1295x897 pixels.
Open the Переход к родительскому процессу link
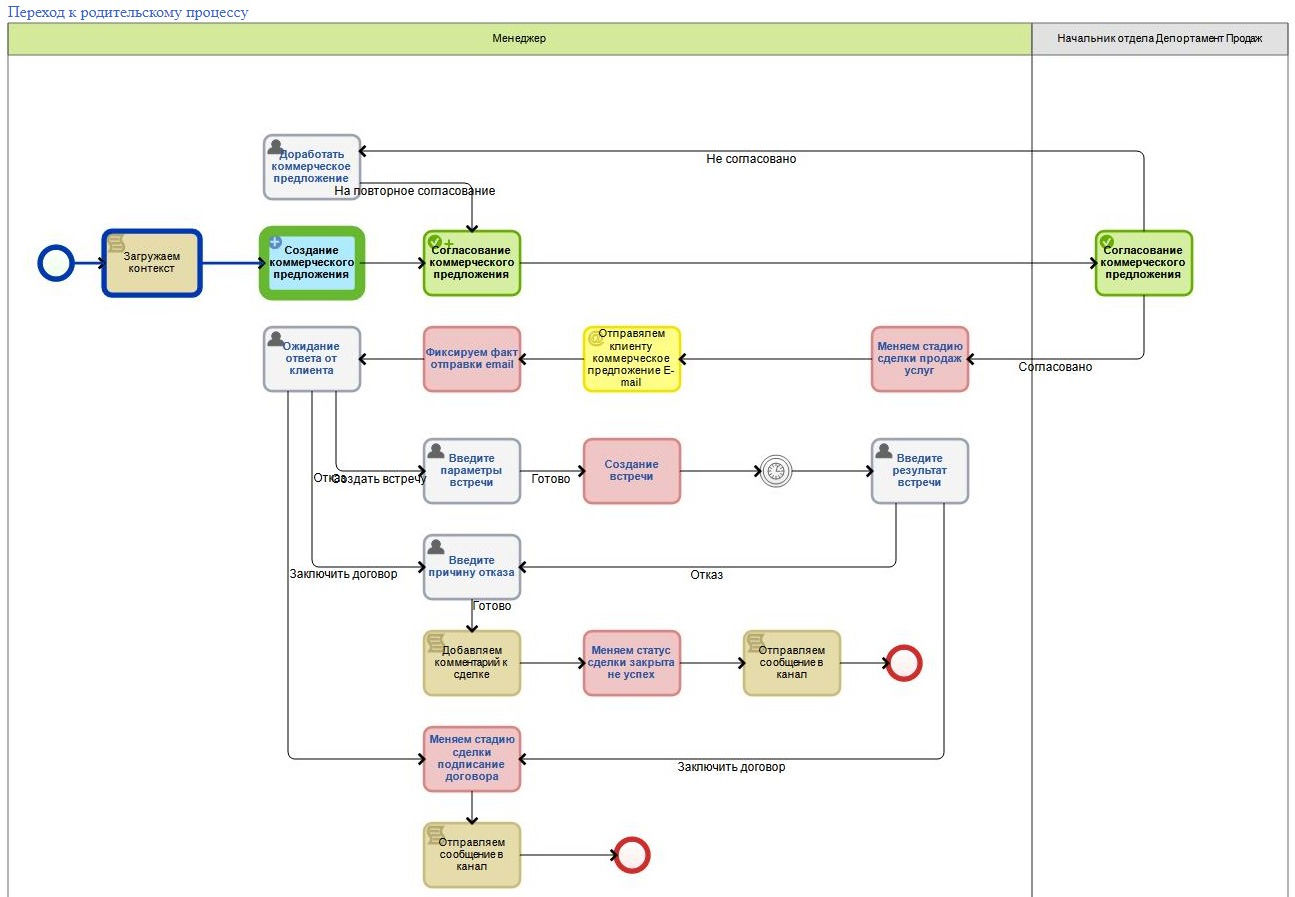point(128,12)
